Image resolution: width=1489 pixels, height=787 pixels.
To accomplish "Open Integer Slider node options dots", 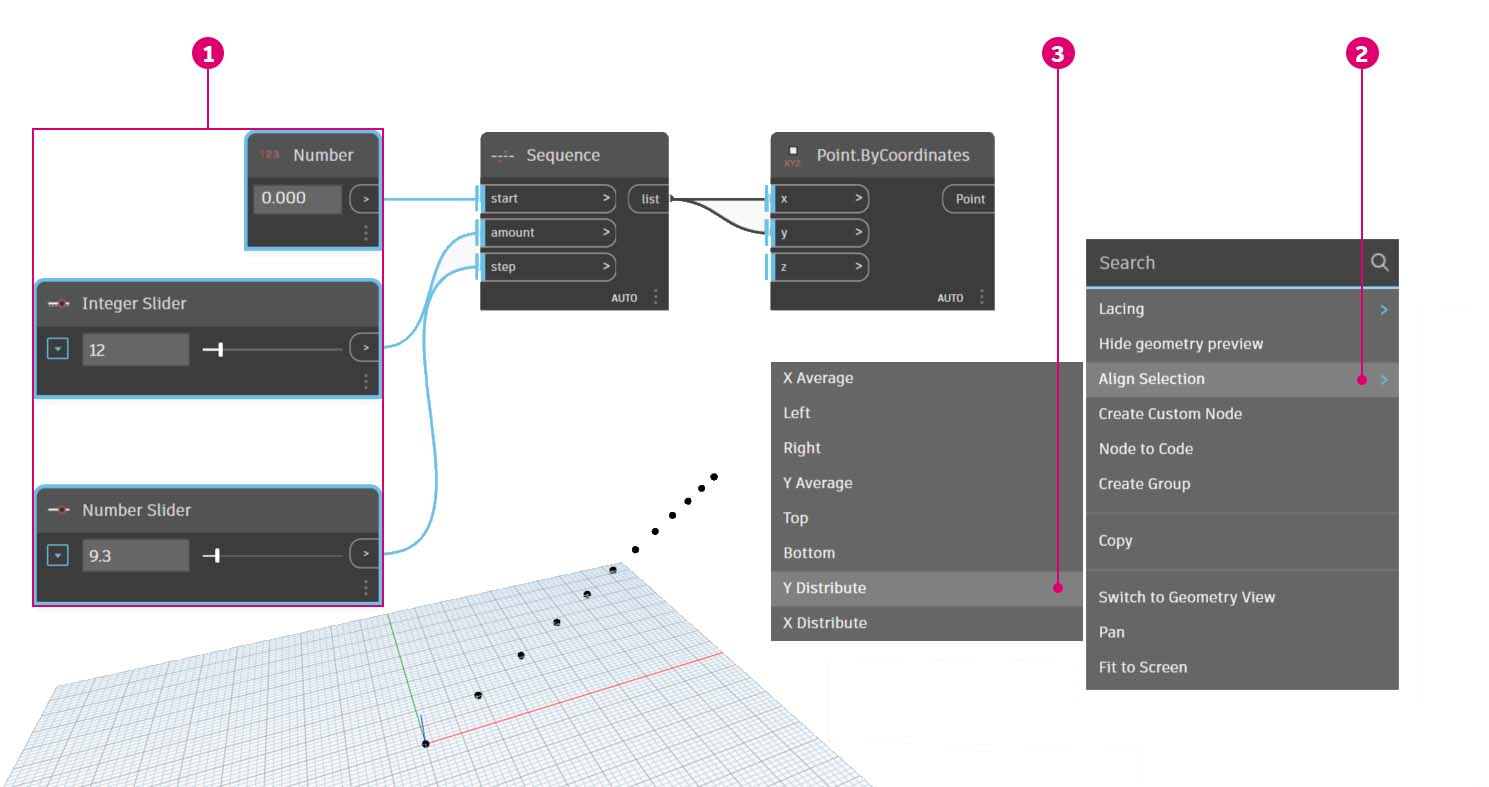I will pyautogui.click(x=366, y=382).
